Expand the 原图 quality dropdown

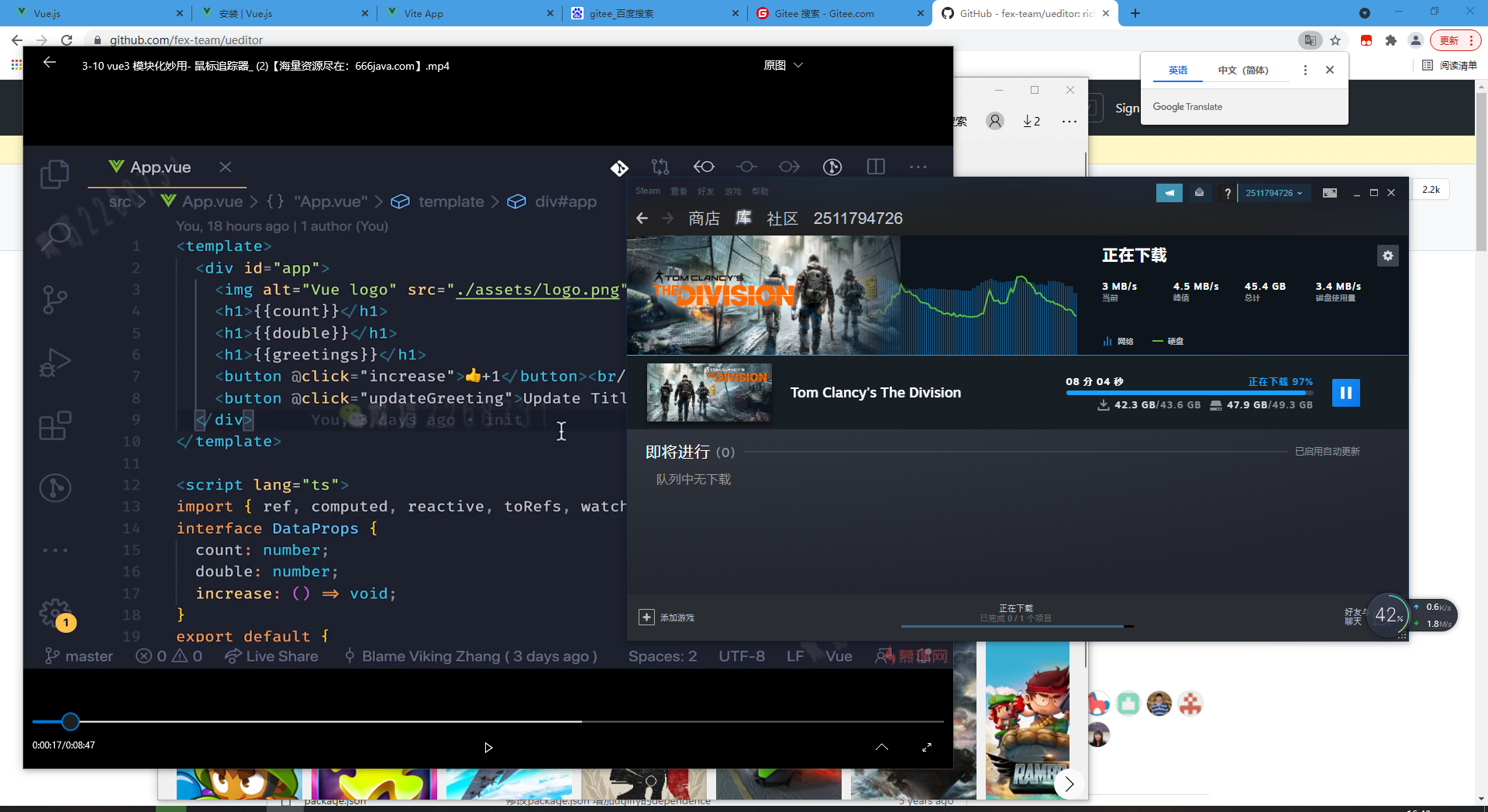pos(783,66)
